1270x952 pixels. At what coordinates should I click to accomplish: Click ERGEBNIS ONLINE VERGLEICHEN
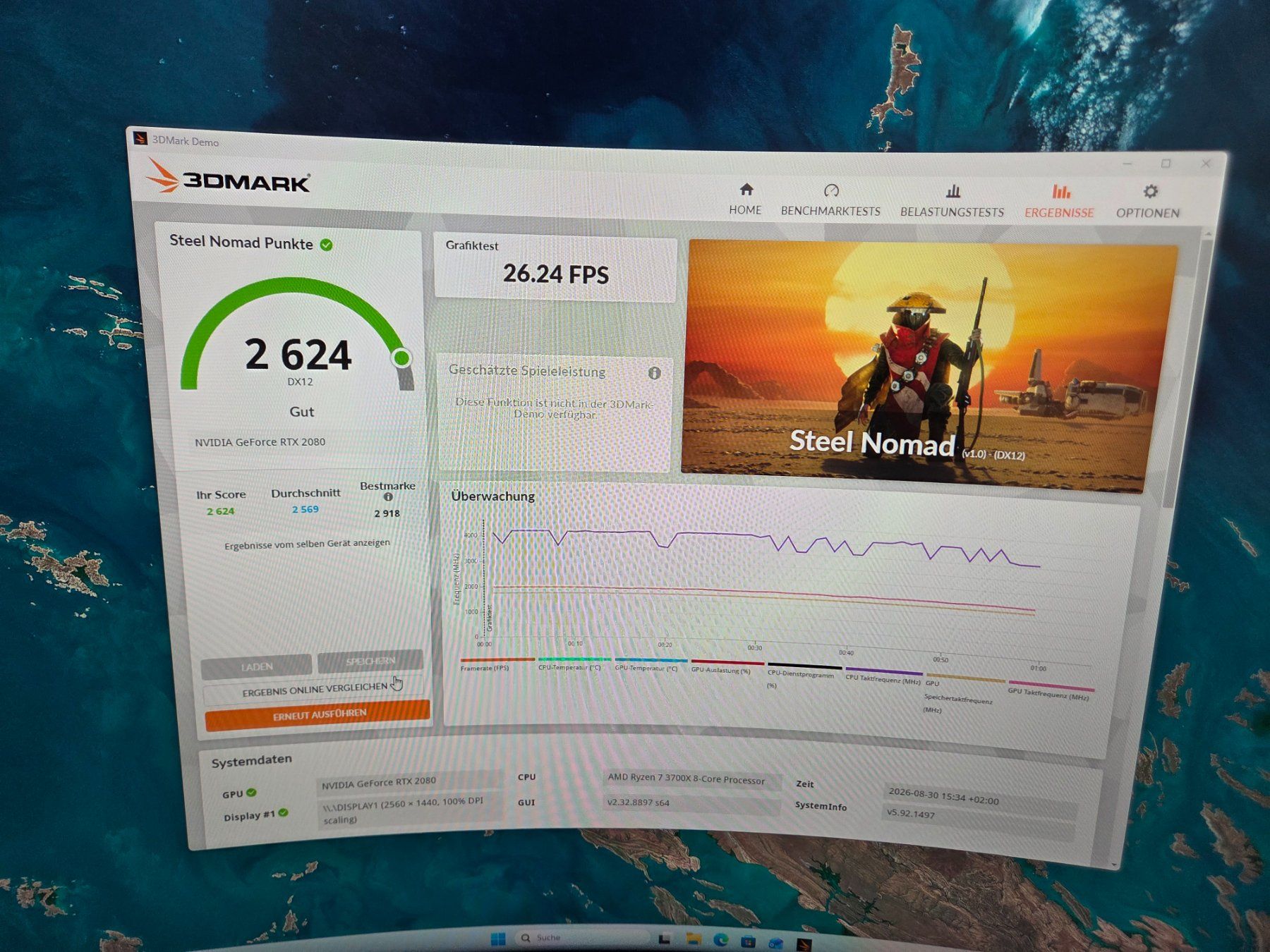[x=315, y=690]
